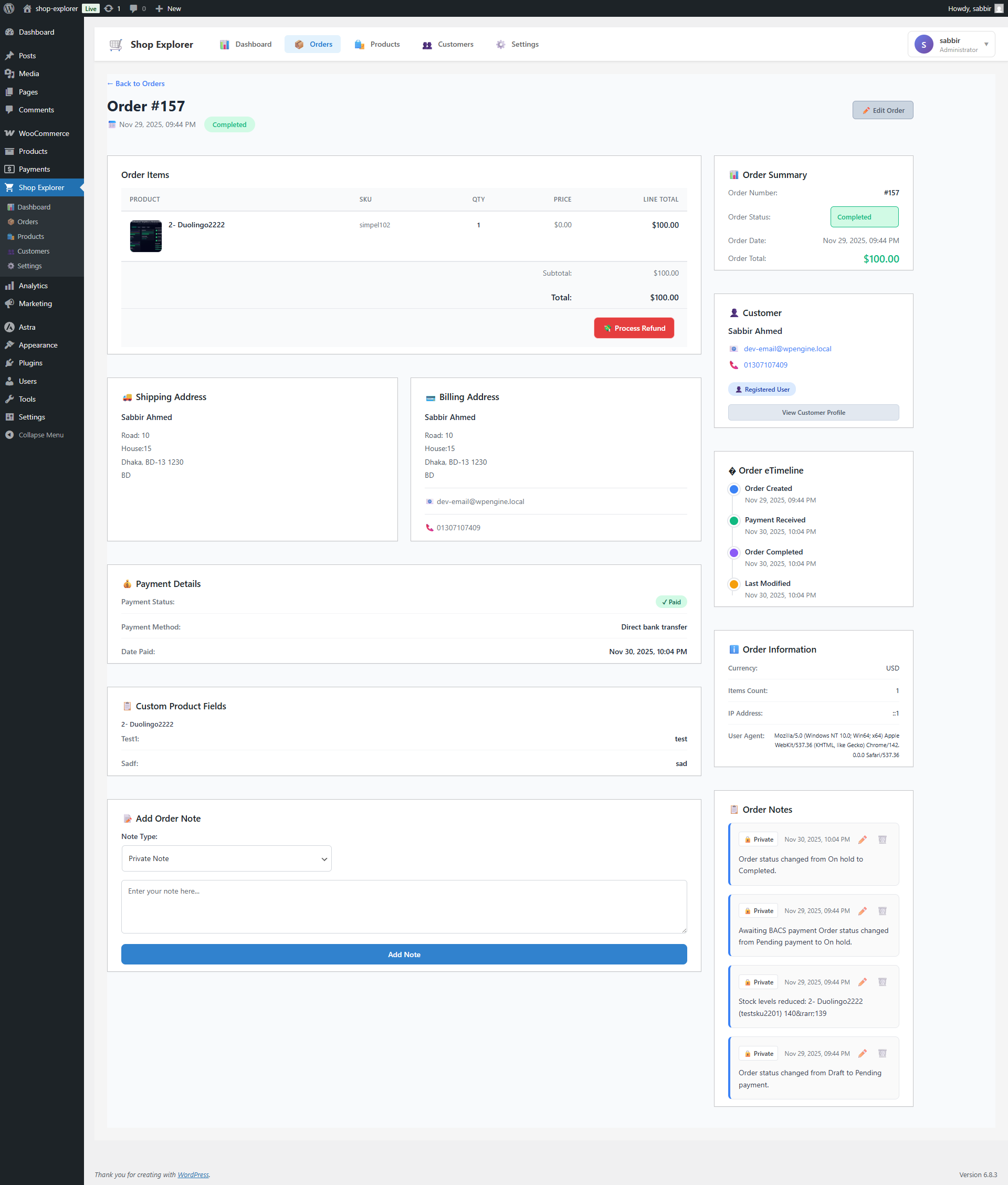Switch to the Customers tab
The height and width of the screenshot is (1185, 1008).
[x=447, y=45]
